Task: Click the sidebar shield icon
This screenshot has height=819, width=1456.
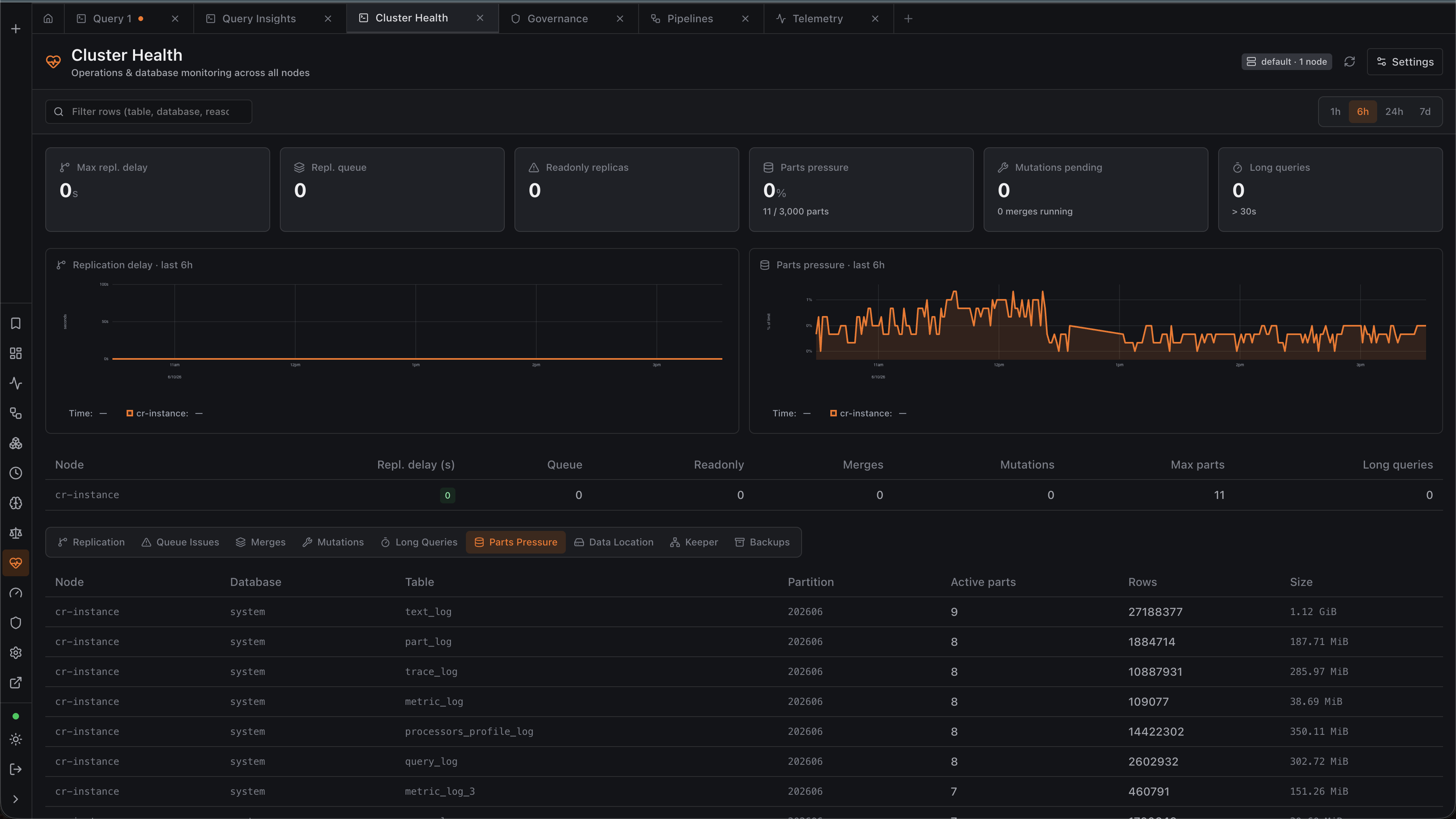Action: click(x=16, y=623)
